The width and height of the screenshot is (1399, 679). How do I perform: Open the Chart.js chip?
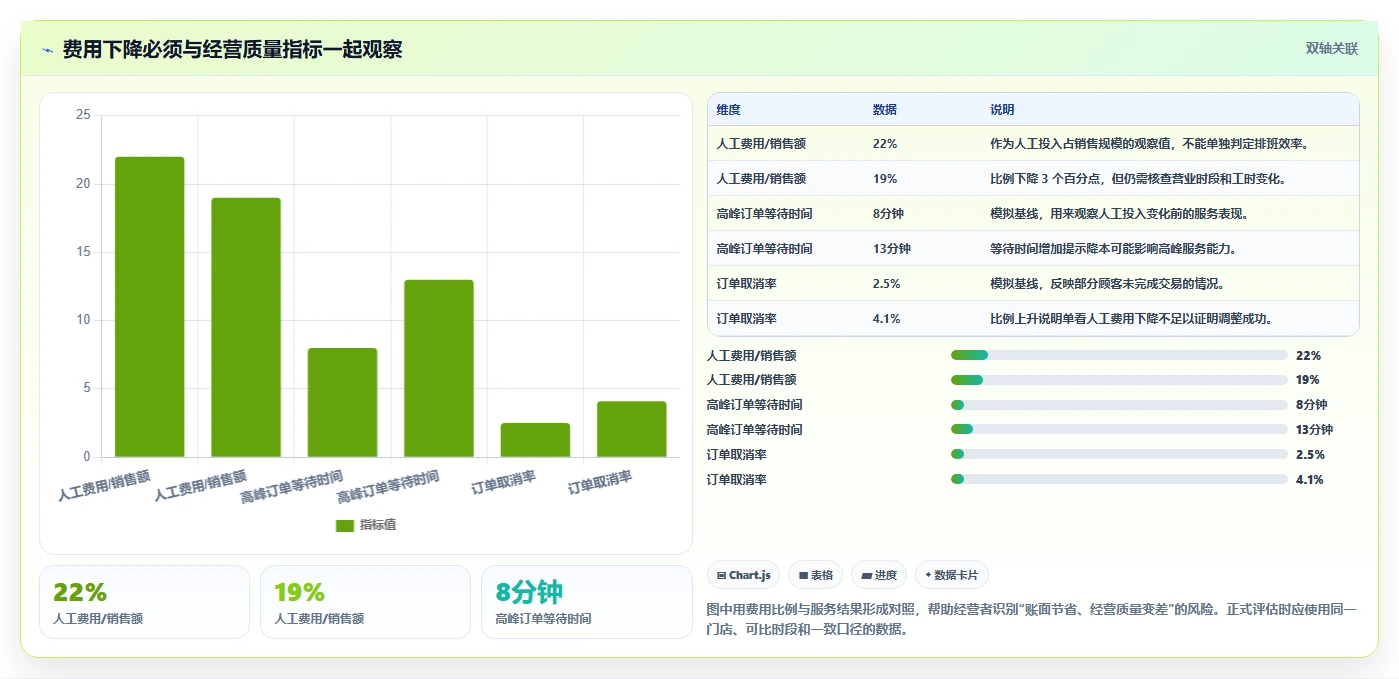click(744, 575)
